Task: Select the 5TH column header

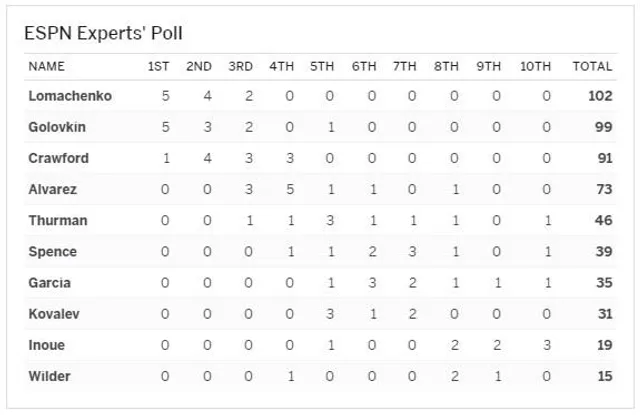Action: tap(322, 67)
